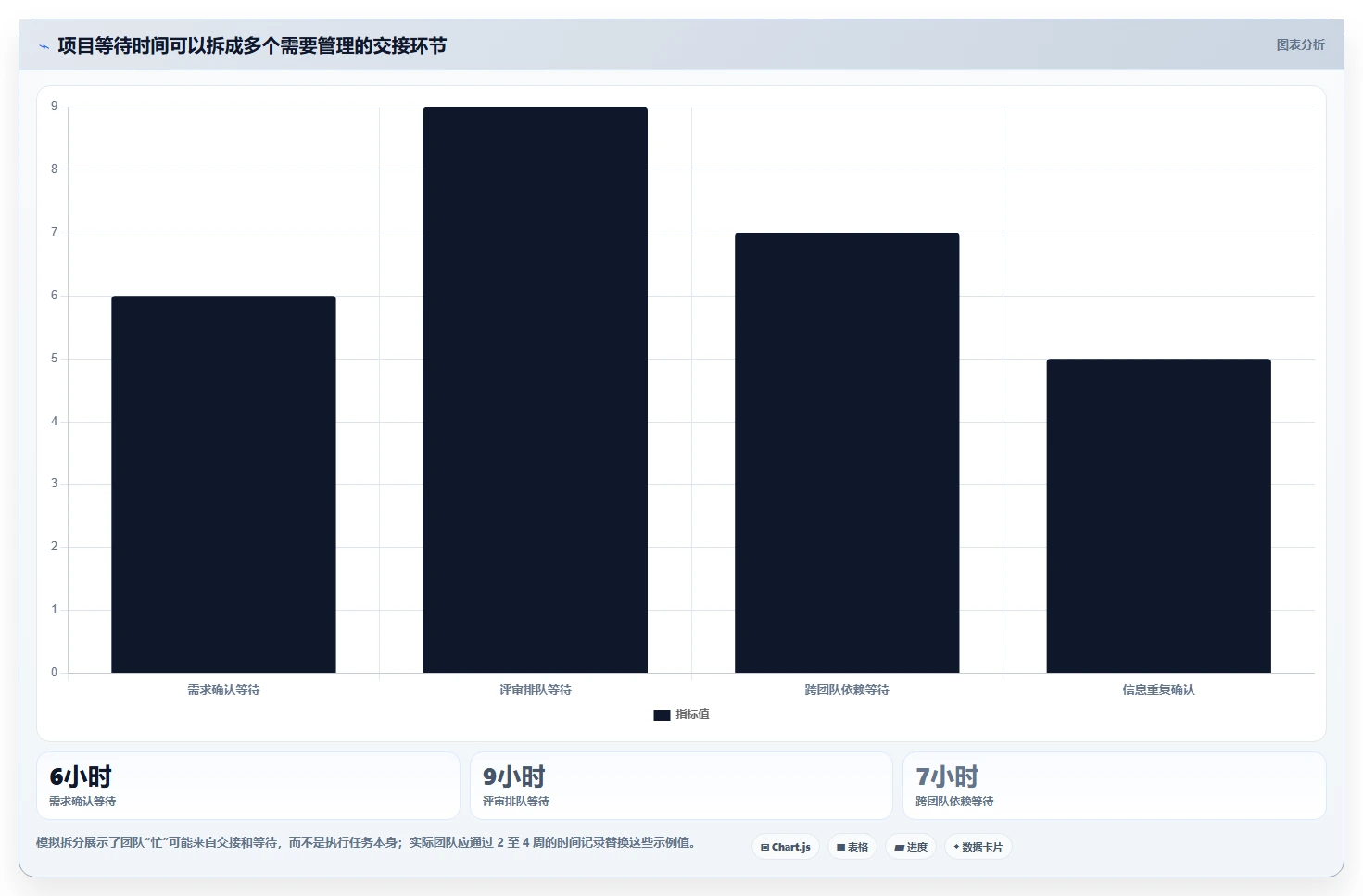Select the 评审排队等待 bar in chart
Viewport: 1363px width, 896px height.
[536, 390]
